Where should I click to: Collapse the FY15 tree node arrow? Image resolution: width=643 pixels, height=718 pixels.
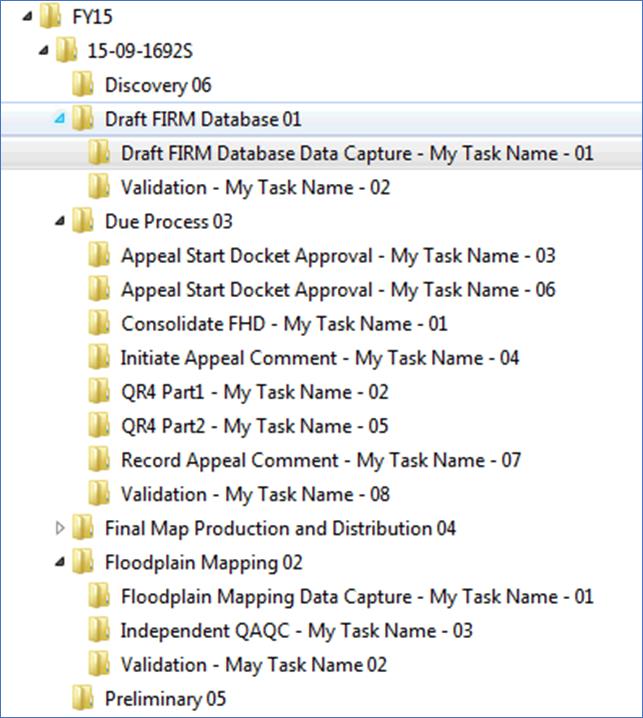[x=27, y=17]
